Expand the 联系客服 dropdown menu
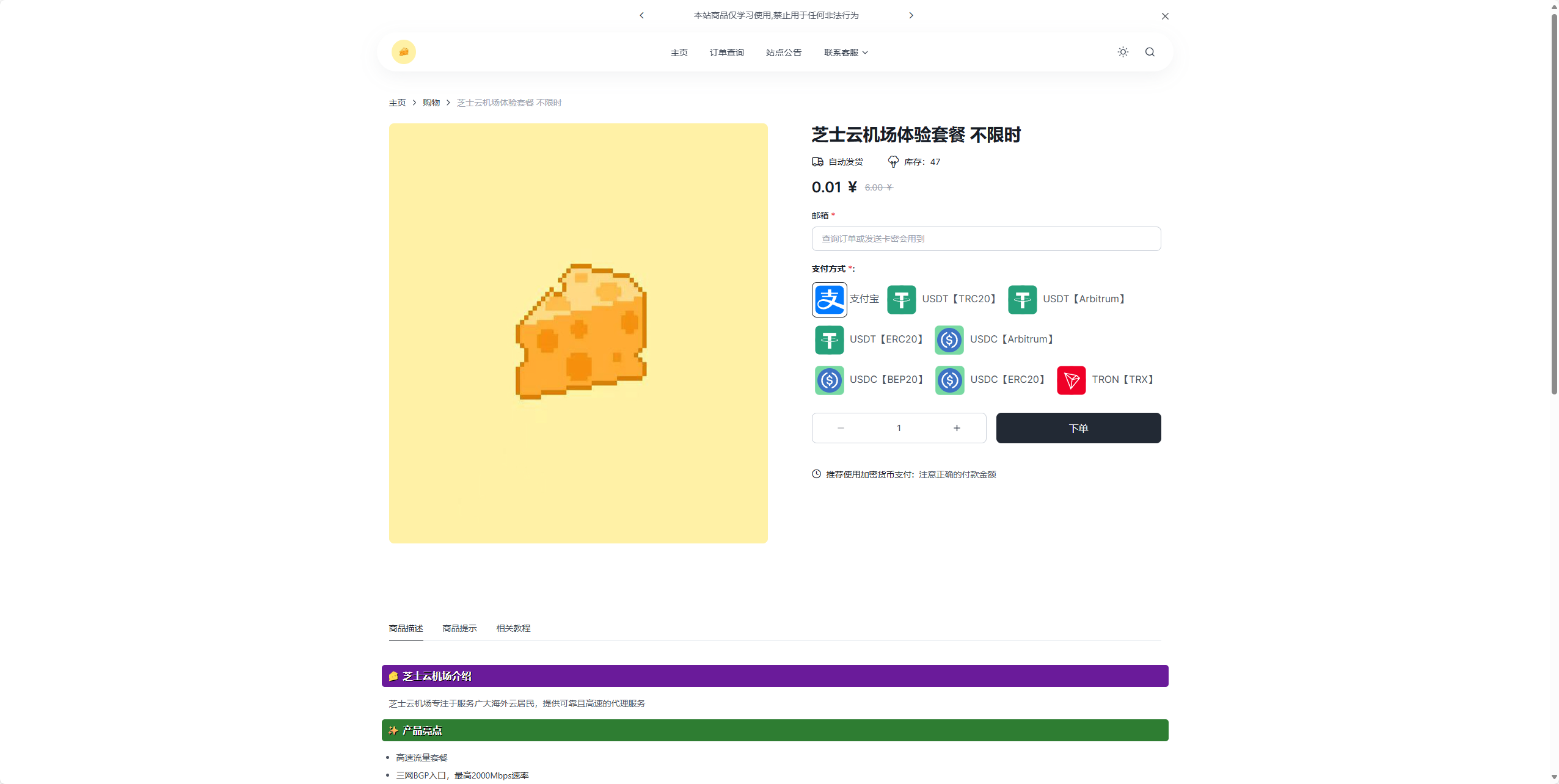The width and height of the screenshot is (1559, 784). coord(845,53)
